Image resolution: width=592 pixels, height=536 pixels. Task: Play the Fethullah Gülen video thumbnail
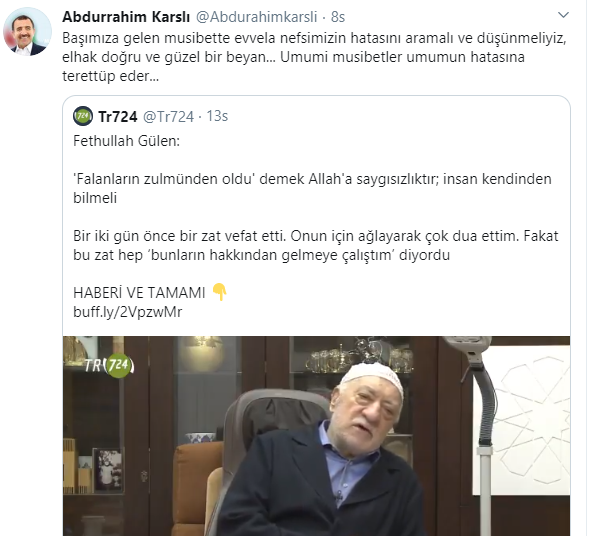click(x=316, y=436)
